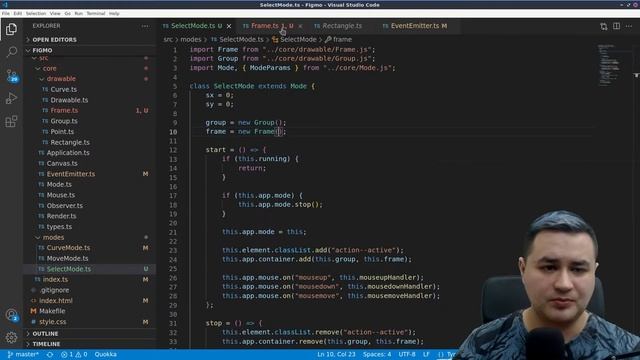The height and width of the screenshot is (360, 640).
Task: Open CurveMode.ts in the explorer
Action: point(90,248)
